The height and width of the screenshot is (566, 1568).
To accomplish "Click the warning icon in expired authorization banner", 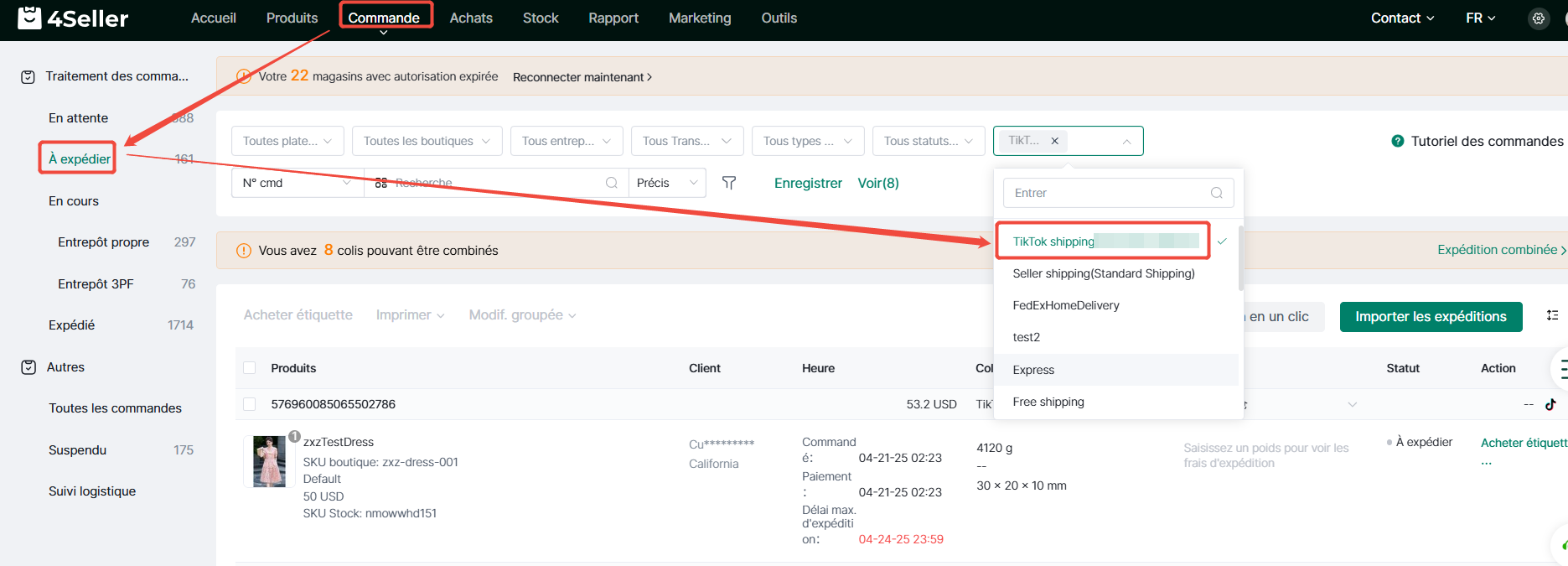I will (244, 76).
